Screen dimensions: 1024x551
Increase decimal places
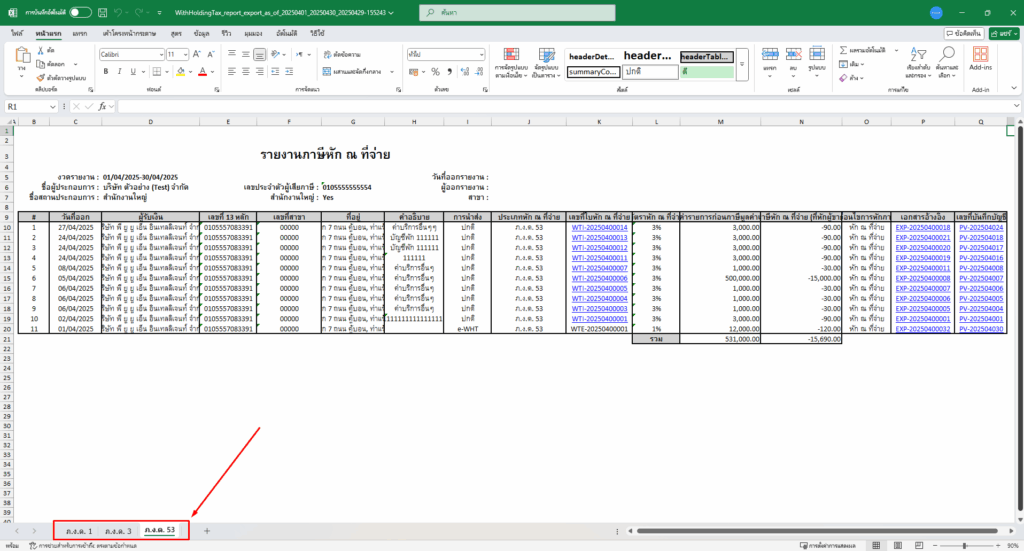coord(465,72)
